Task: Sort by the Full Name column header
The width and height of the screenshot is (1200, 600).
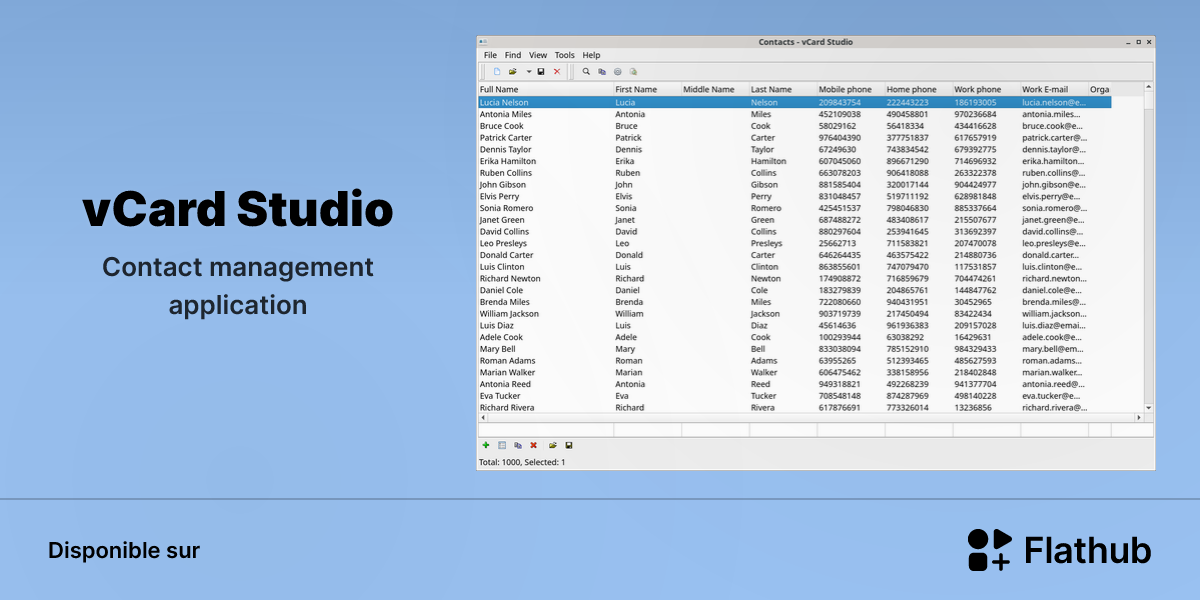Action: tap(545, 89)
